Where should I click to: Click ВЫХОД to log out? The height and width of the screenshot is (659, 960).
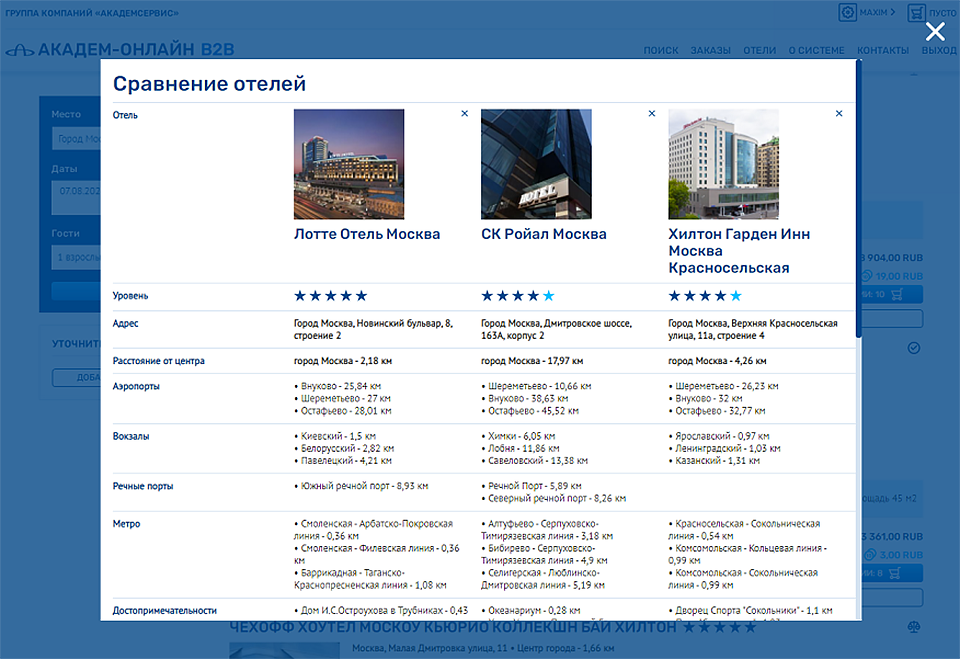pyautogui.click(x=939, y=50)
